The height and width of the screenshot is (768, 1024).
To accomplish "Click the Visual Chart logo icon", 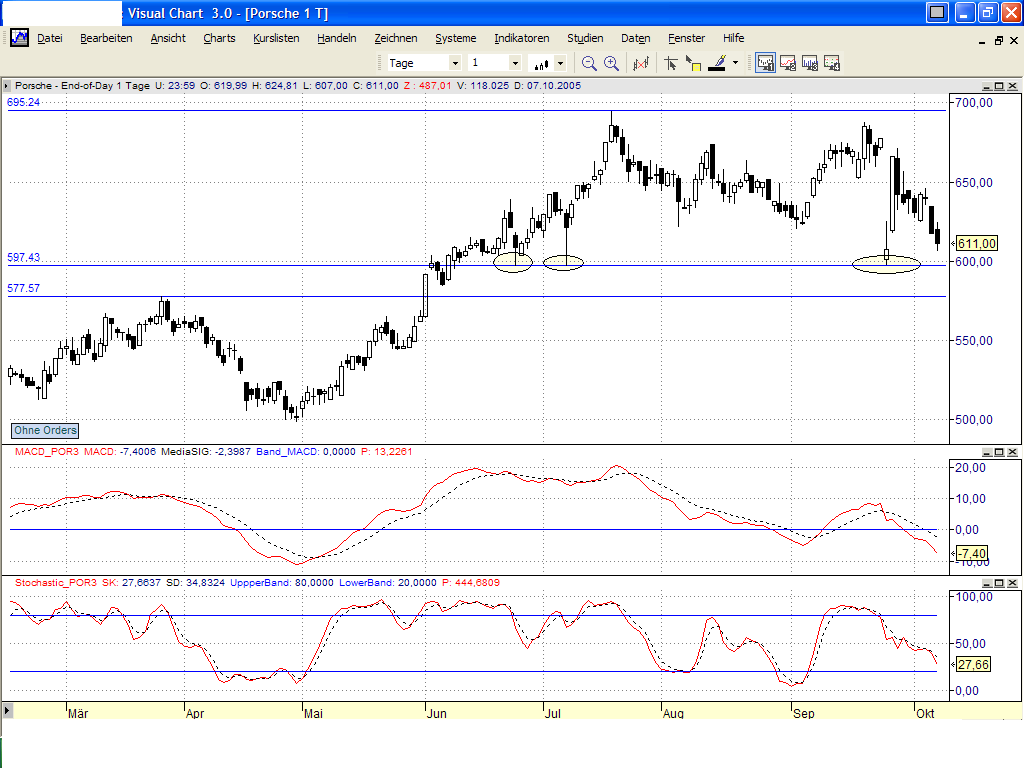I will pos(19,38).
